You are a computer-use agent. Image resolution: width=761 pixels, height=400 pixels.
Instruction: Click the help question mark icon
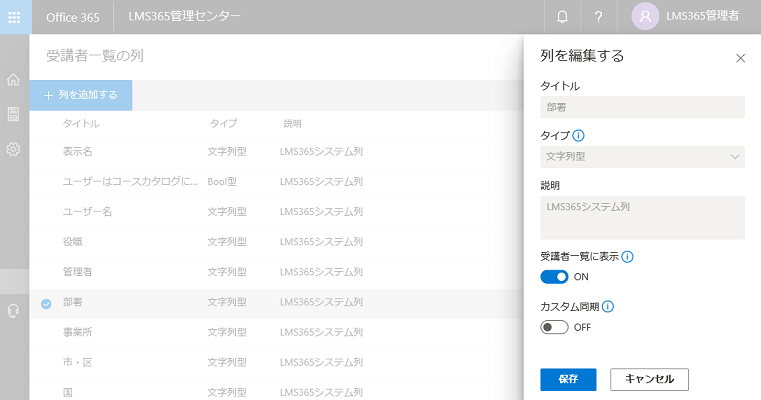click(x=598, y=17)
